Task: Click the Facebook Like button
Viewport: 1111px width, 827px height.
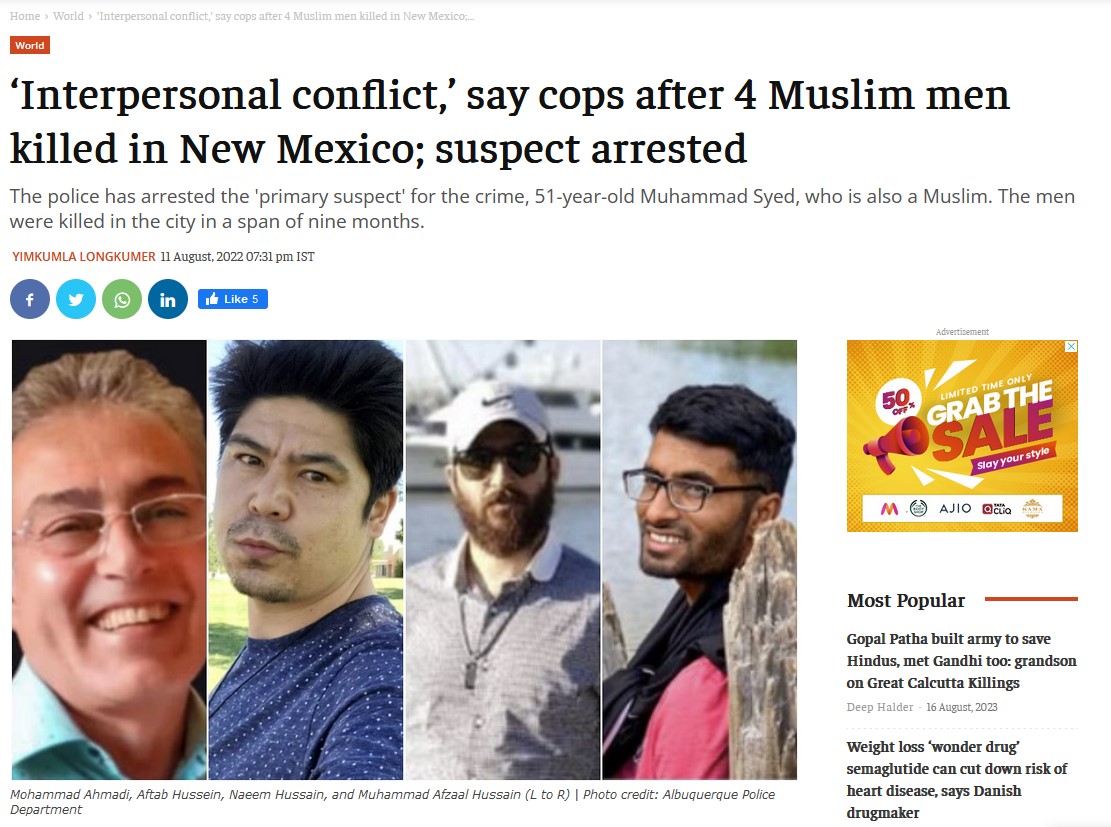Action: pyautogui.click(x=232, y=299)
